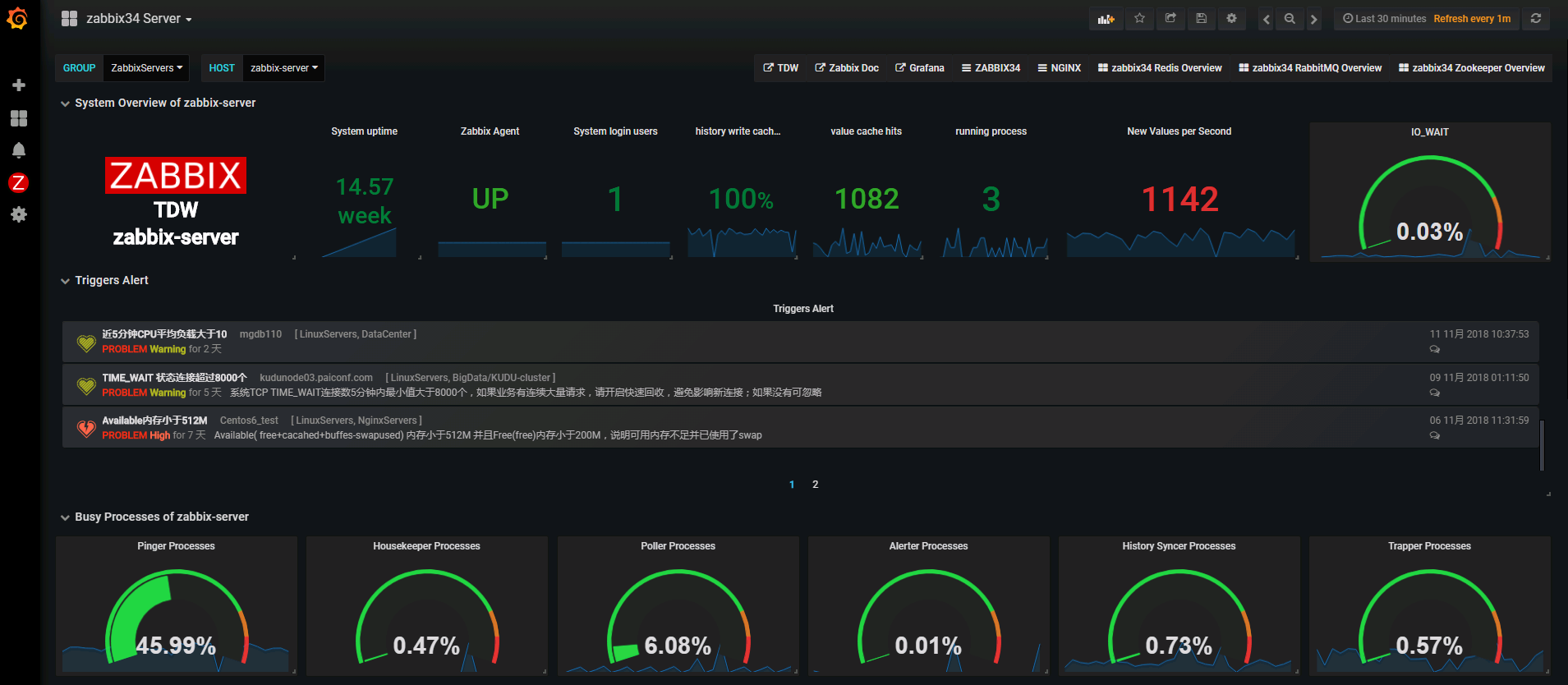Click the 1142 new values reading
Viewport: 1568px width, 685px height.
coord(1180,200)
